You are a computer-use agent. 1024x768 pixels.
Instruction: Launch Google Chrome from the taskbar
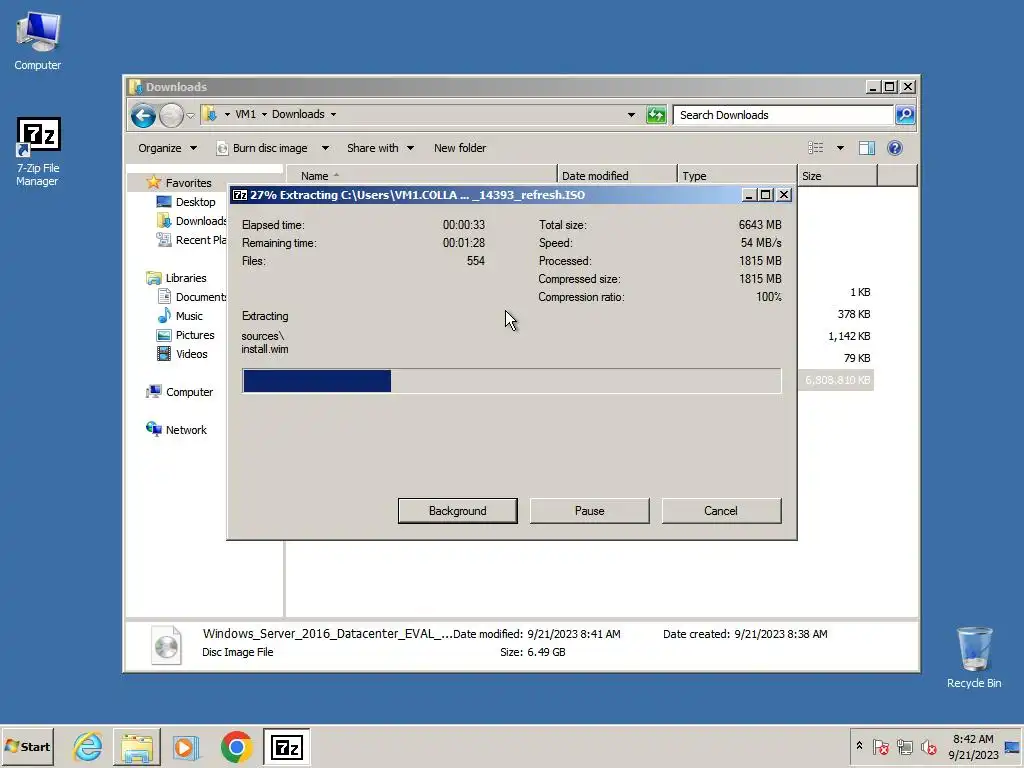coord(236,747)
